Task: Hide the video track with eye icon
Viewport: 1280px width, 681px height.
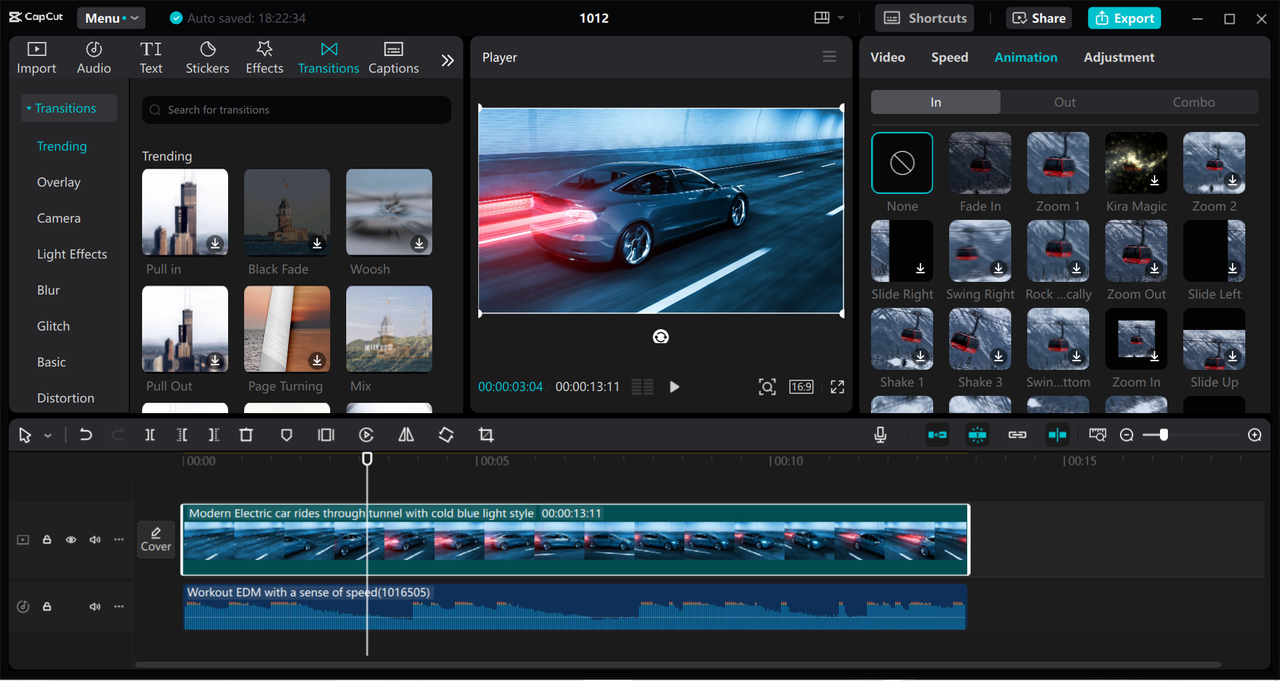Action: [71, 540]
